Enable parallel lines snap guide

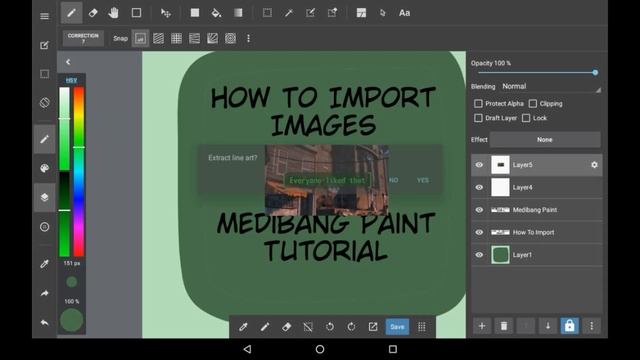tap(158, 38)
